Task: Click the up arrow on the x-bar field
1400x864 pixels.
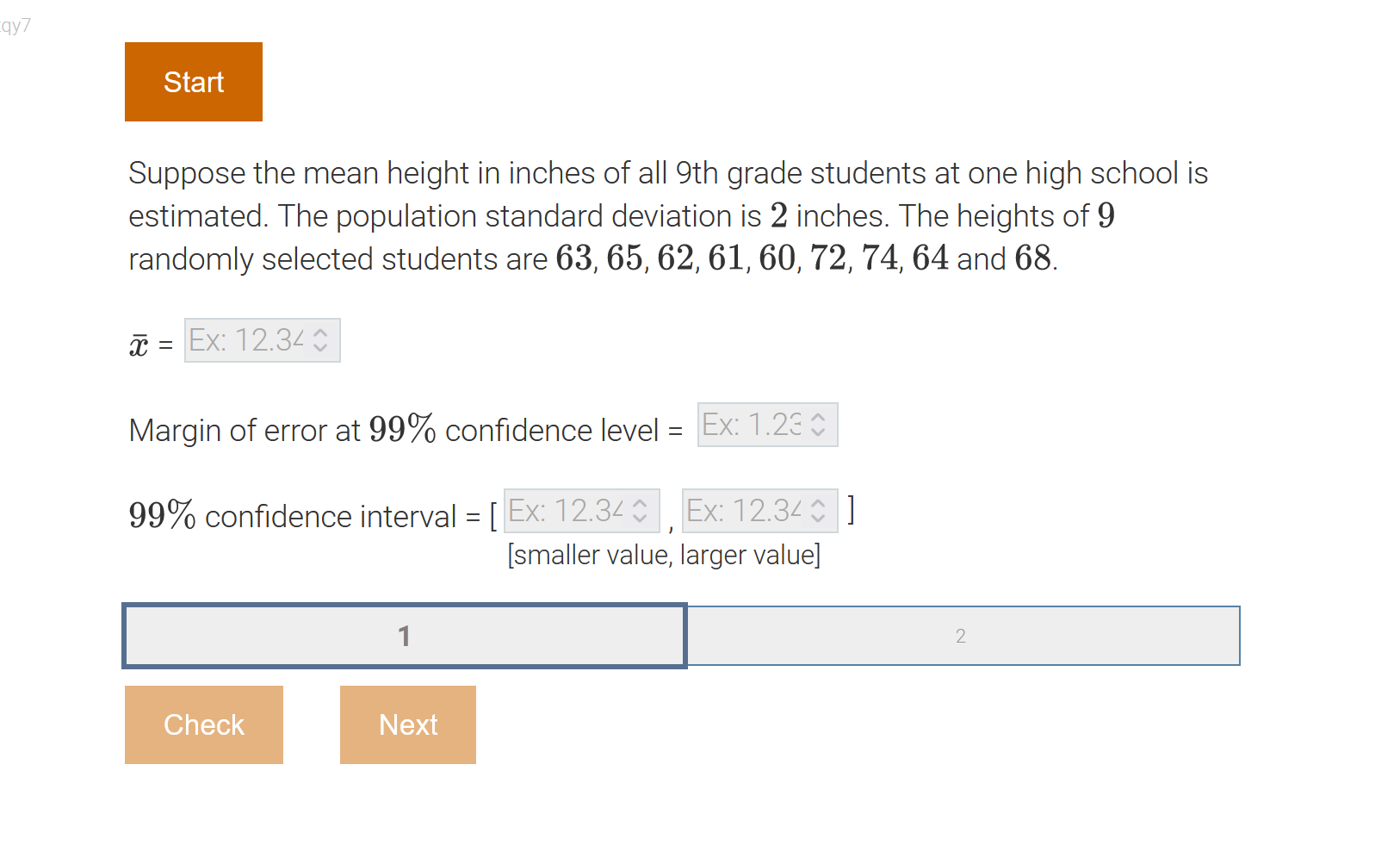Action: tap(320, 334)
